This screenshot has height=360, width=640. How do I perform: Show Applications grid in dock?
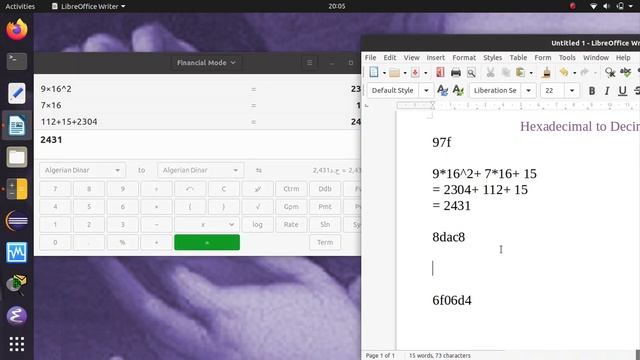(17, 344)
